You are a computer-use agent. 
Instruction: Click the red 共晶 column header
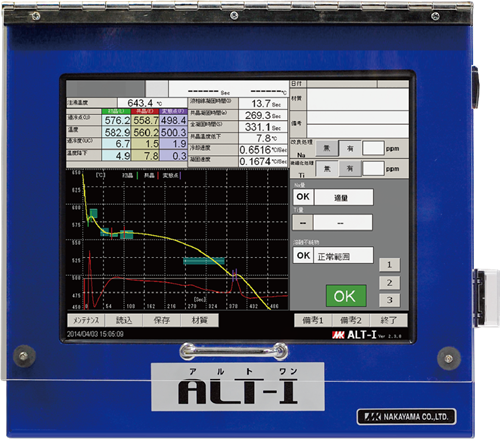tap(145, 111)
